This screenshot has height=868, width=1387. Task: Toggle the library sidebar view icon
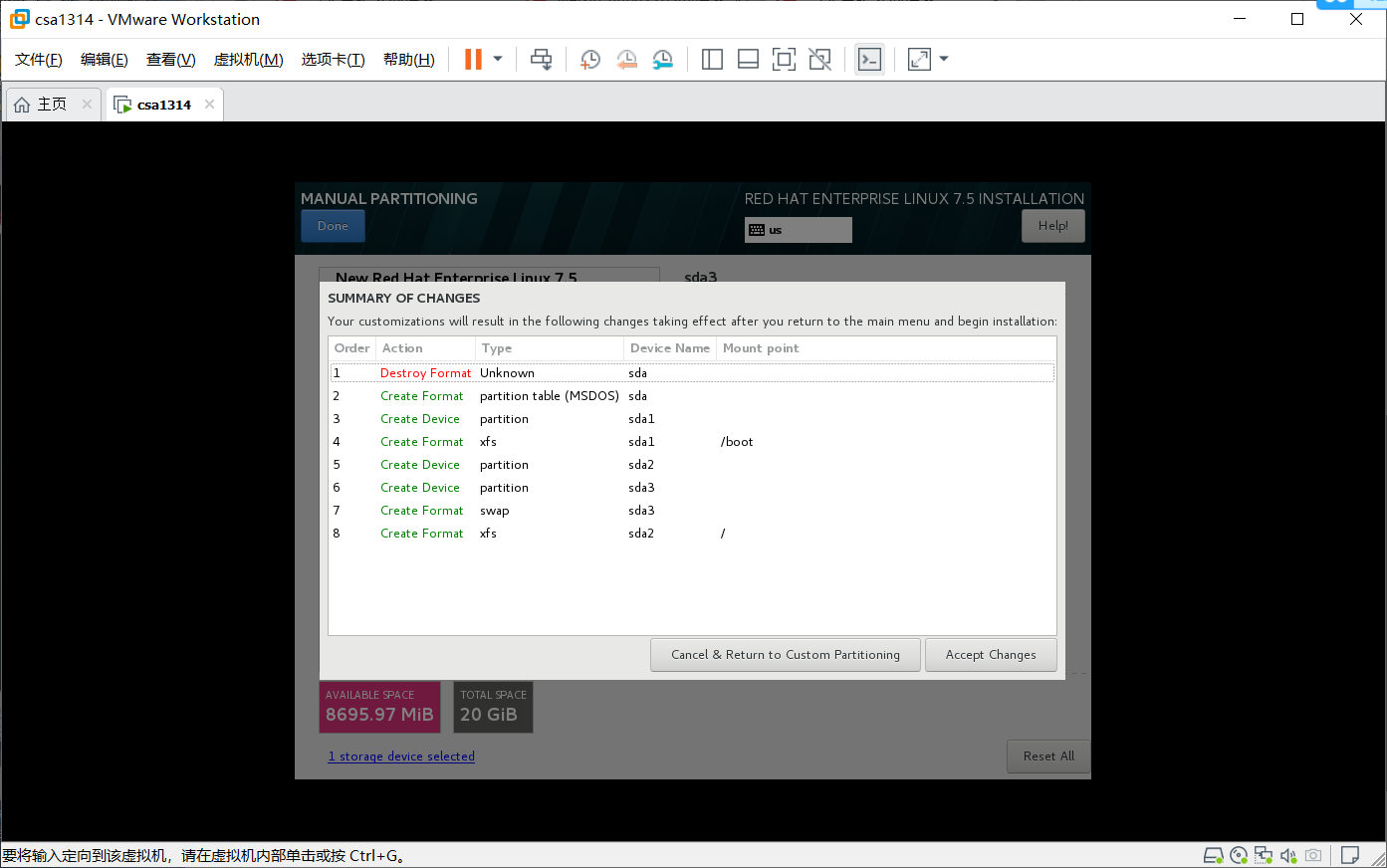click(712, 60)
